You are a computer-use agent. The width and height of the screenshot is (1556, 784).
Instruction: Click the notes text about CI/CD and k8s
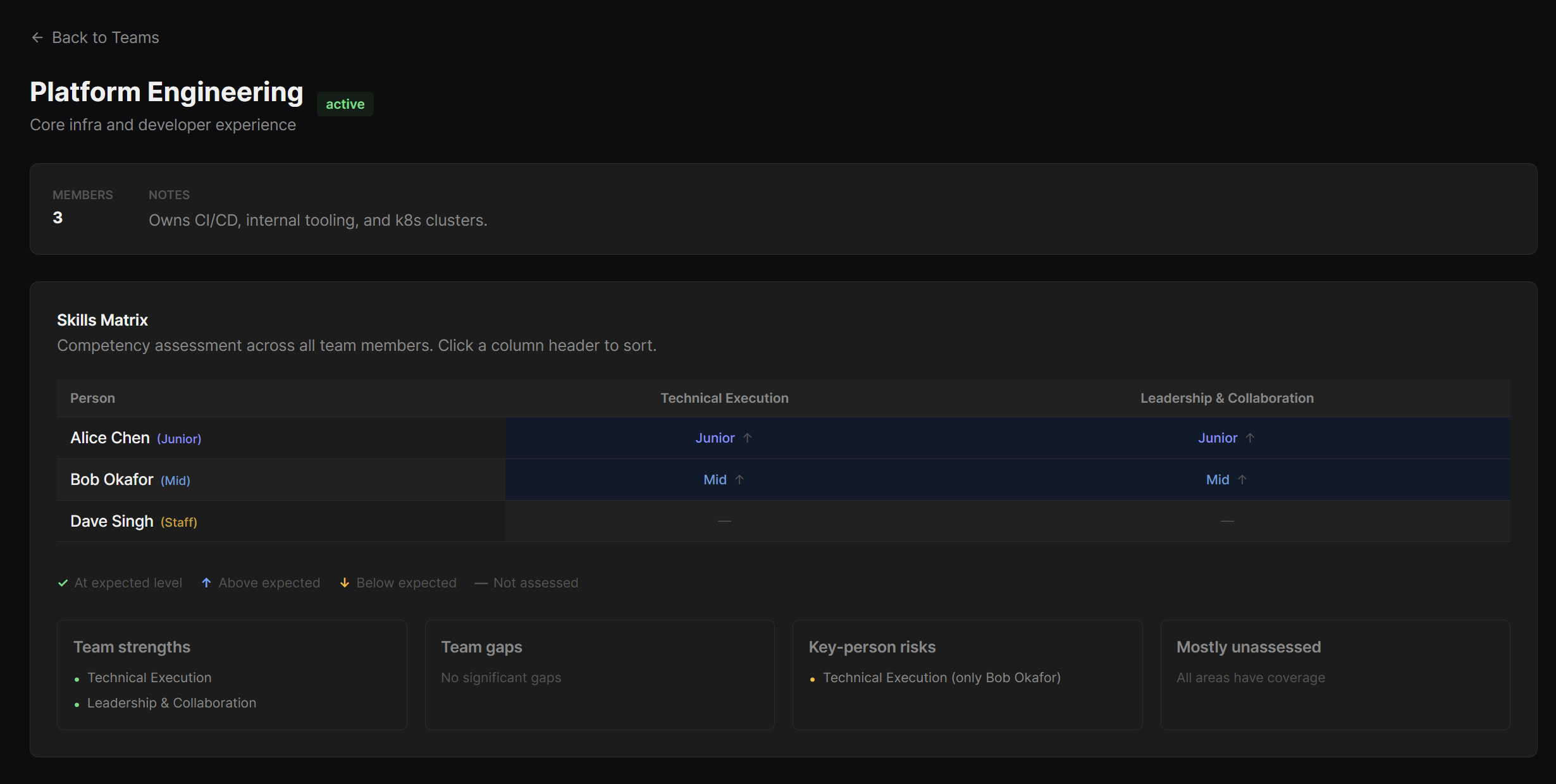tap(318, 221)
